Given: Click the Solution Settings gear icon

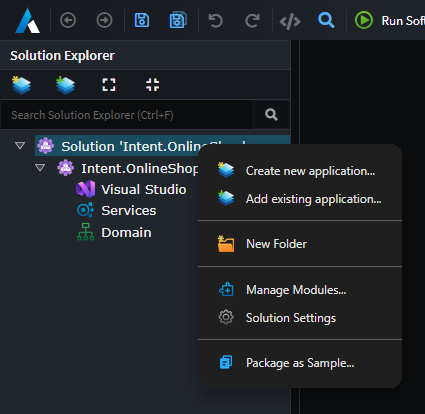Looking at the screenshot, I should point(226,317).
